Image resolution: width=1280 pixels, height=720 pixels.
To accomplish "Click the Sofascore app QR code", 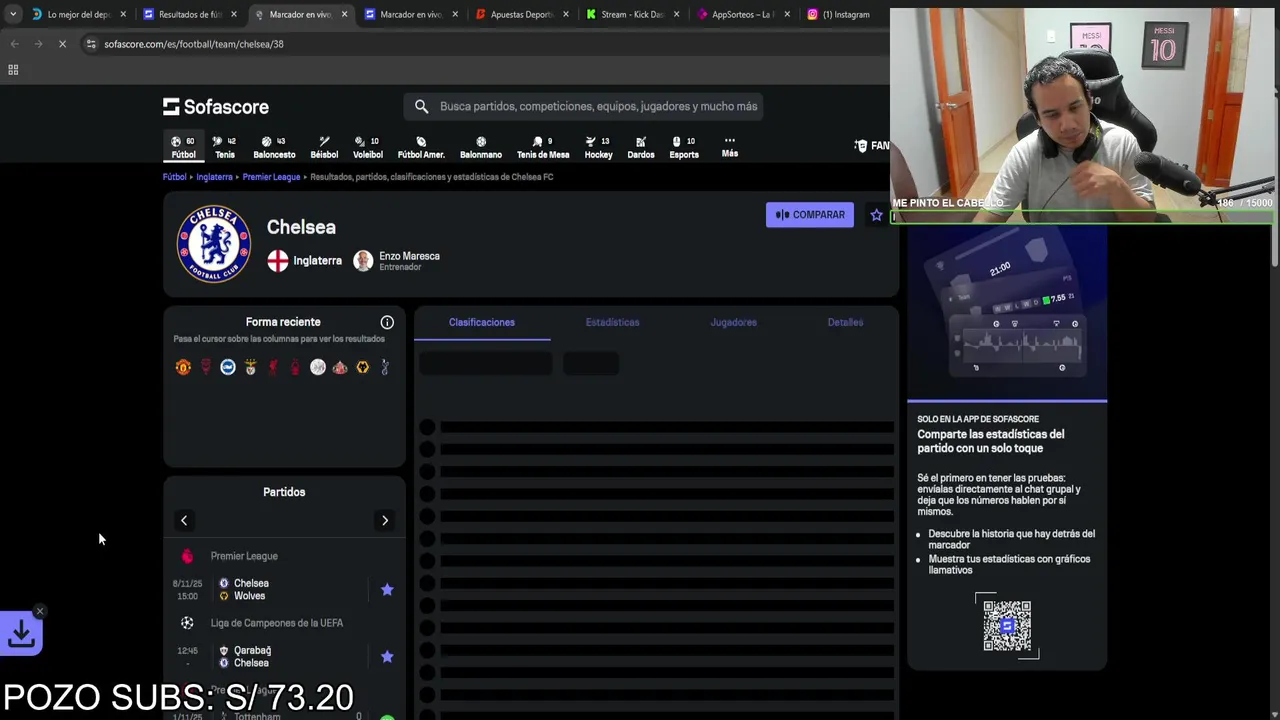I will pyautogui.click(x=1007, y=626).
